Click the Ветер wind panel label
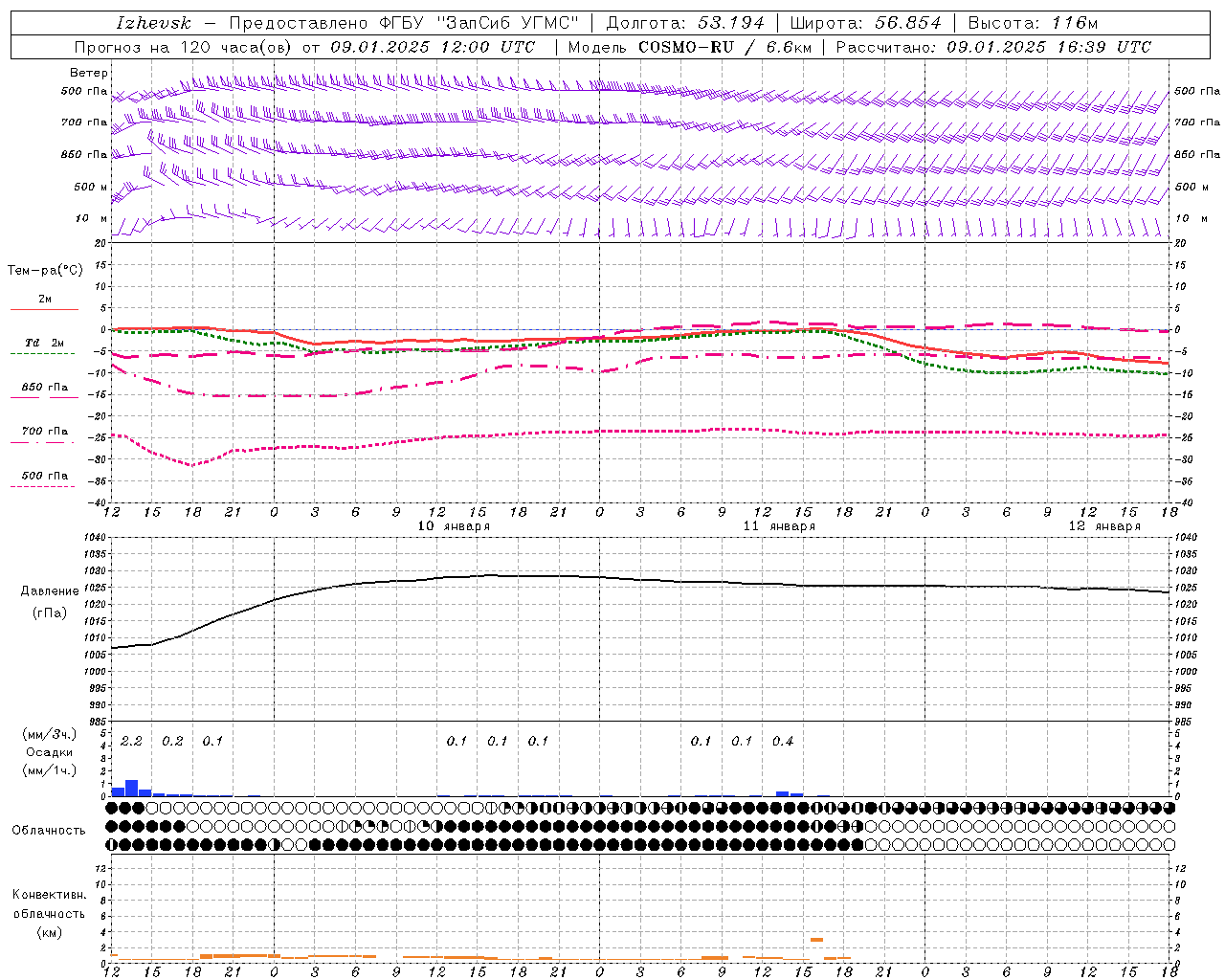The width and height of the screenshot is (1225, 980). [x=89, y=73]
